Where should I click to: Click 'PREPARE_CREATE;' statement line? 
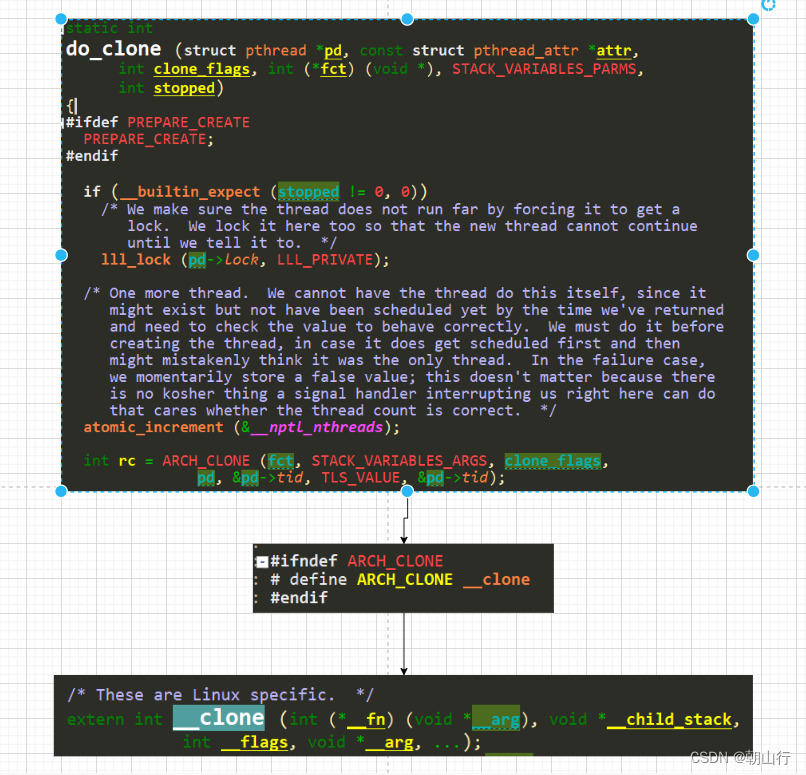[x=149, y=139]
